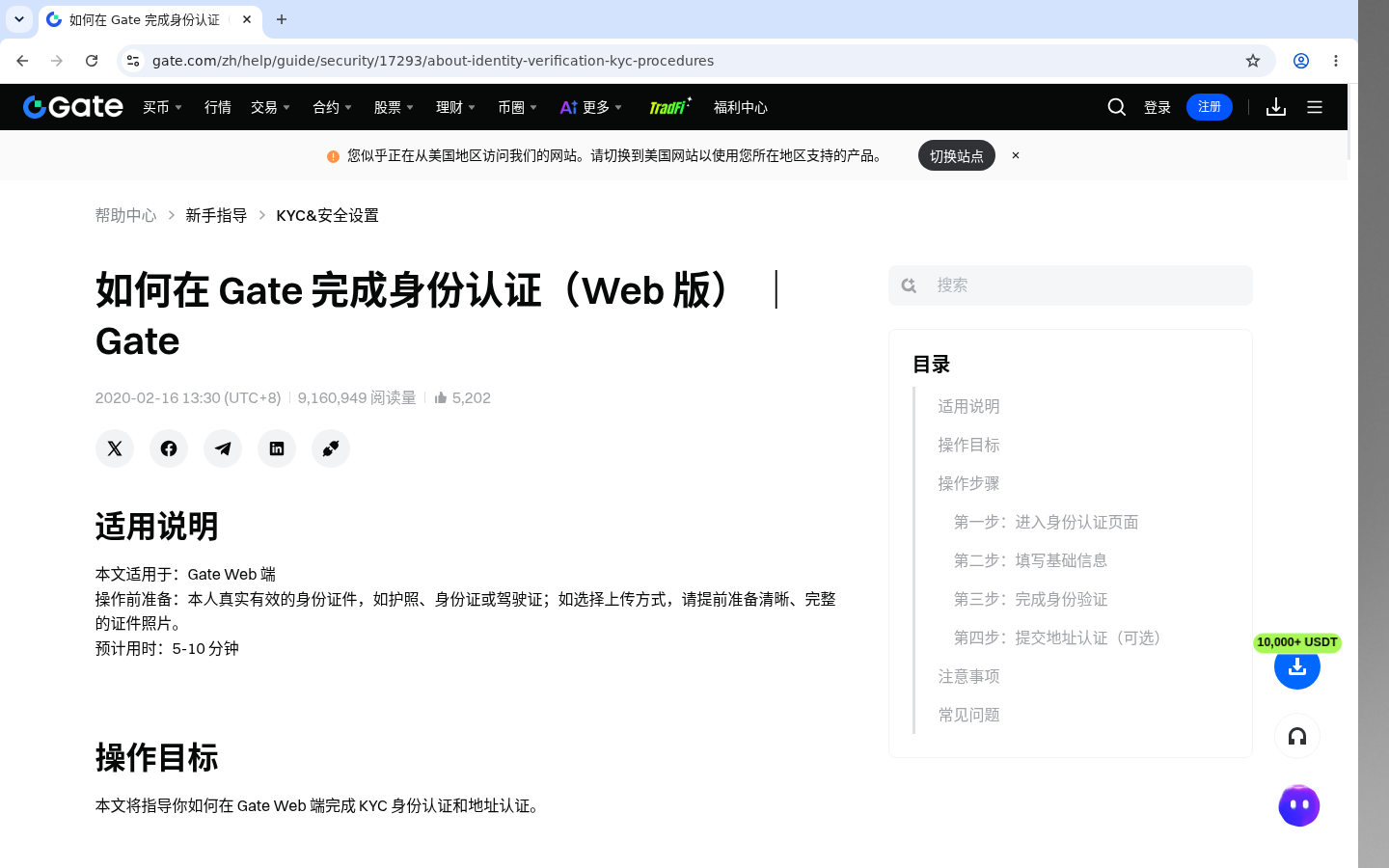This screenshot has width=1389, height=868.
Task: Expand the 交易 dropdown menu
Action: pos(271,107)
